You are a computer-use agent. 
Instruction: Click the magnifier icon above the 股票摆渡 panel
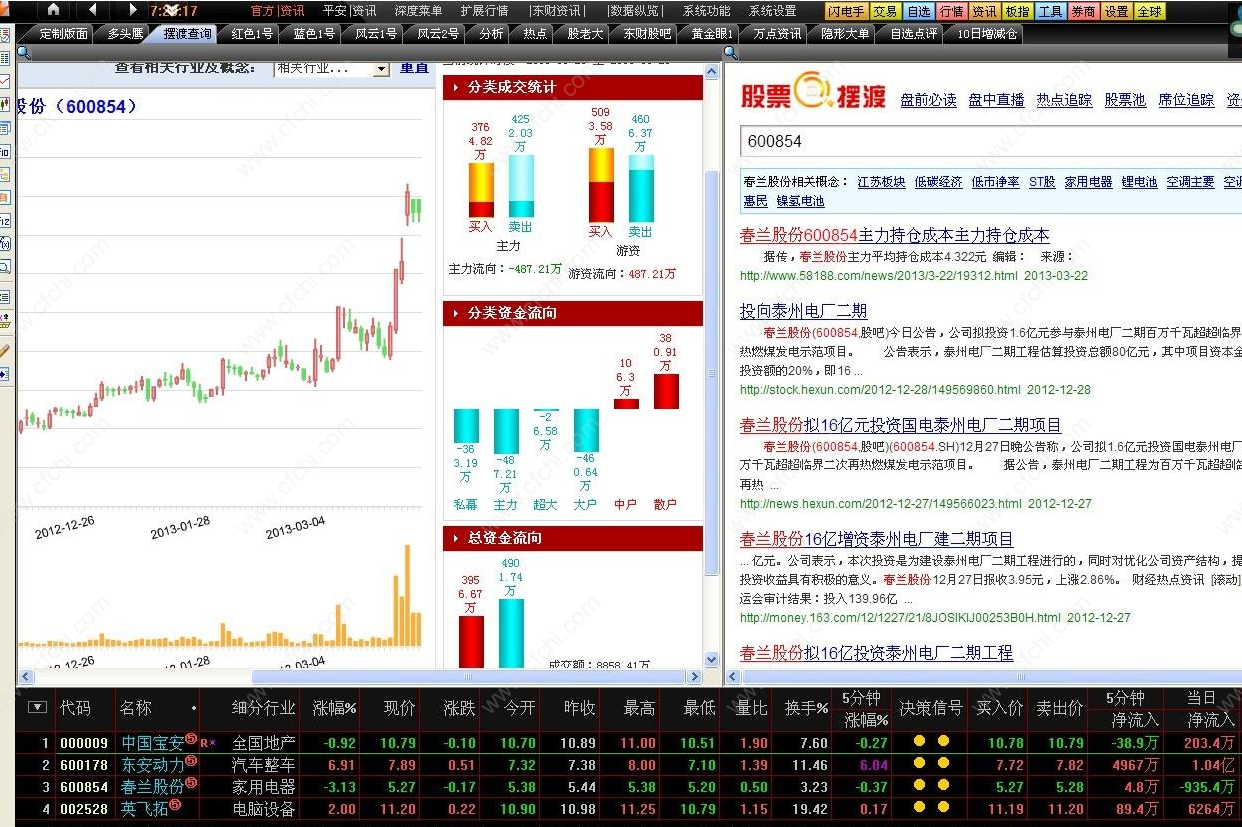click(x=731, y=52)
